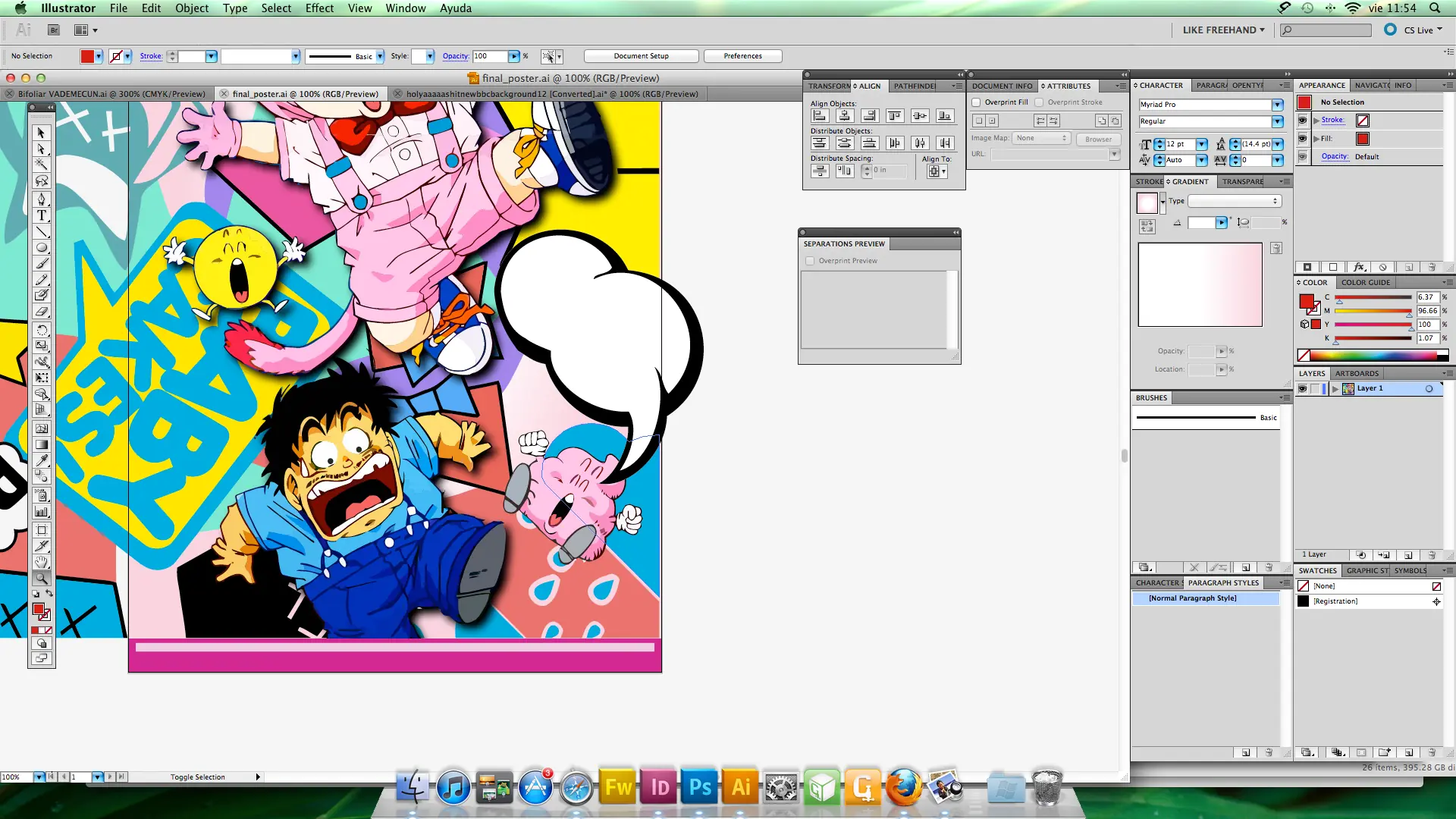
Task: Select the Ellipse tool
Action: tap(41, 248)
